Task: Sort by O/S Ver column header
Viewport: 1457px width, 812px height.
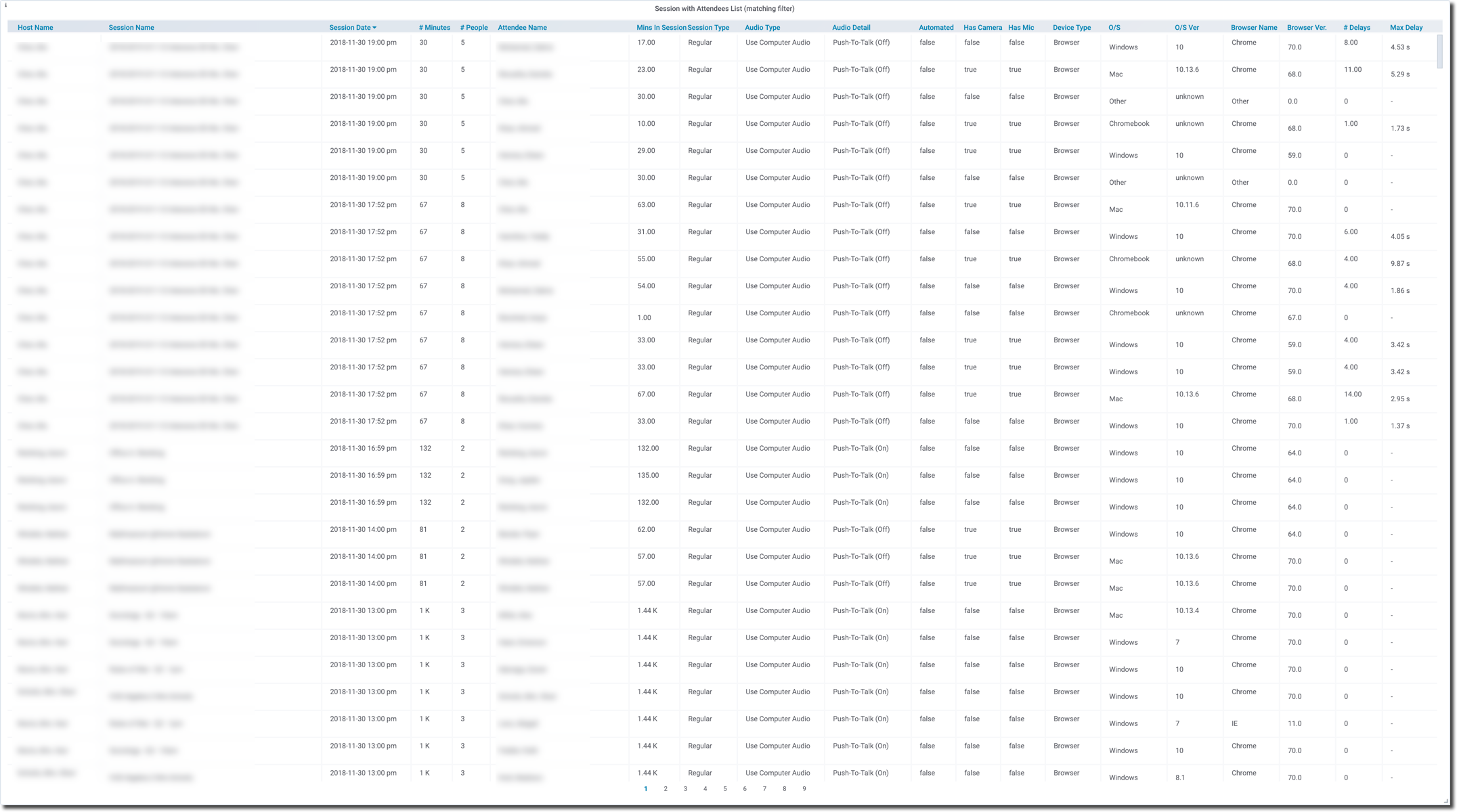Action: 1186,28
